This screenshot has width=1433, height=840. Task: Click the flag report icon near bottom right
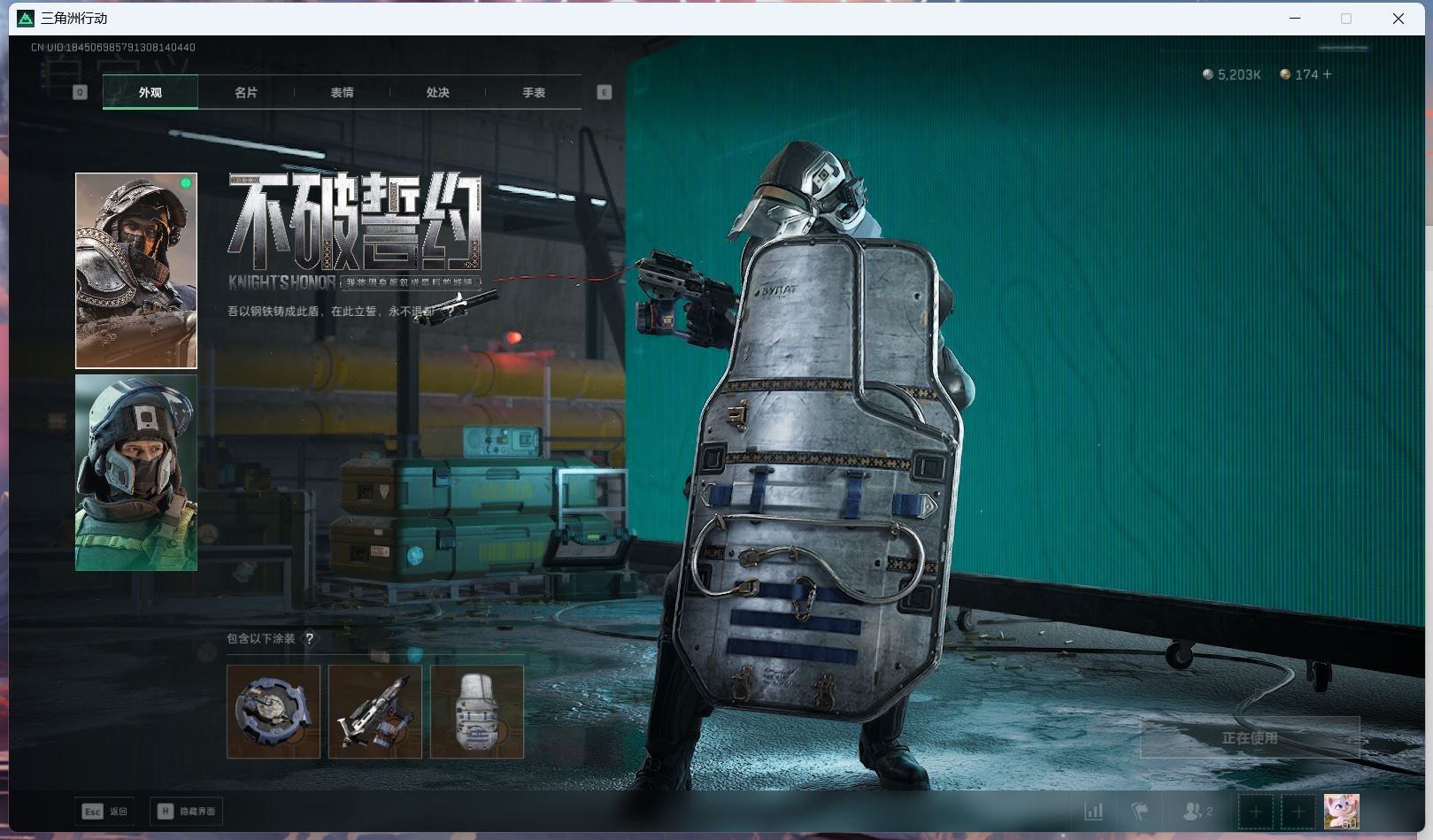pyautogui.click(x=1139, y=812)
